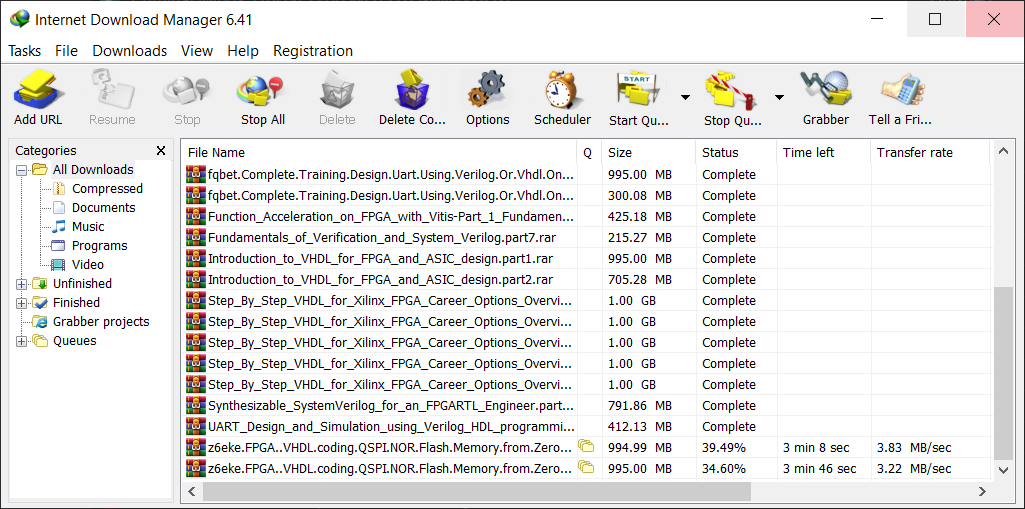
Task: Open the File menu
Action: 66,51
